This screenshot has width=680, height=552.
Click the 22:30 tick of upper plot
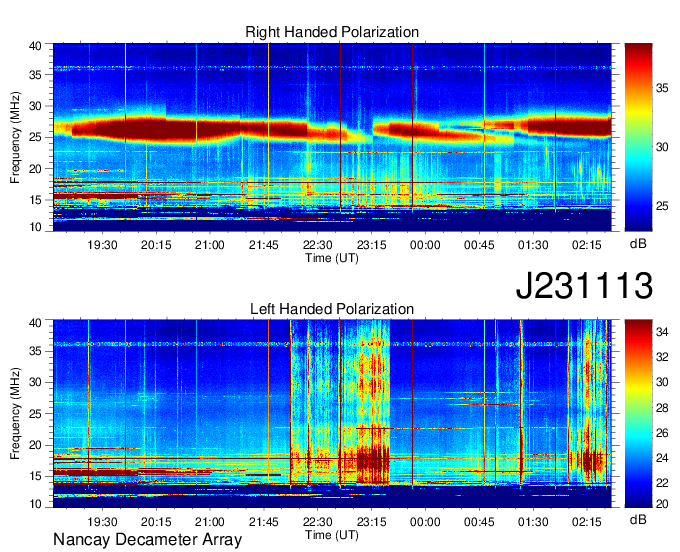317,245
